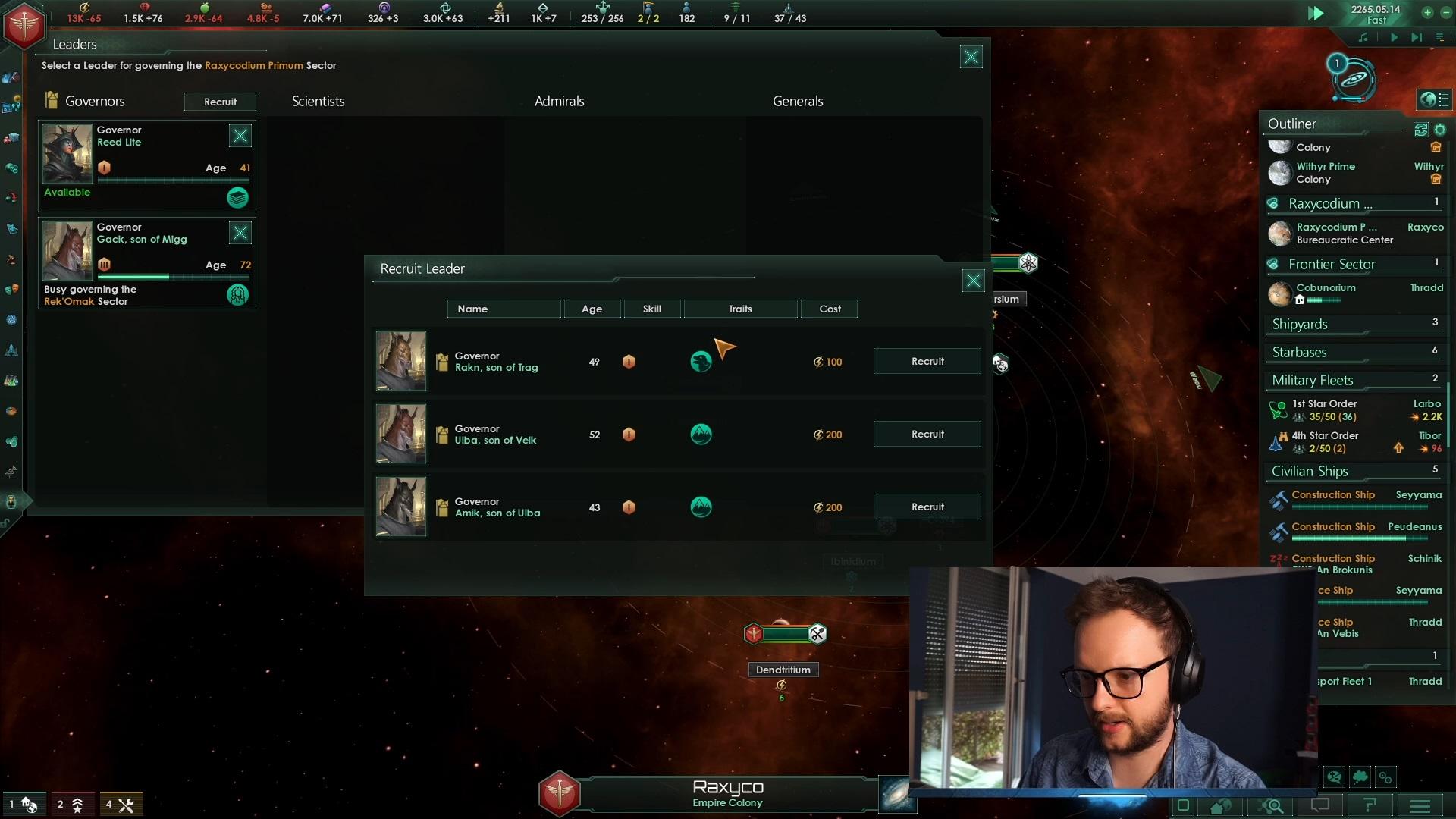Select control group 1 icon
This screenshot has width=1456, height=819.
click(x=23, y=805)
